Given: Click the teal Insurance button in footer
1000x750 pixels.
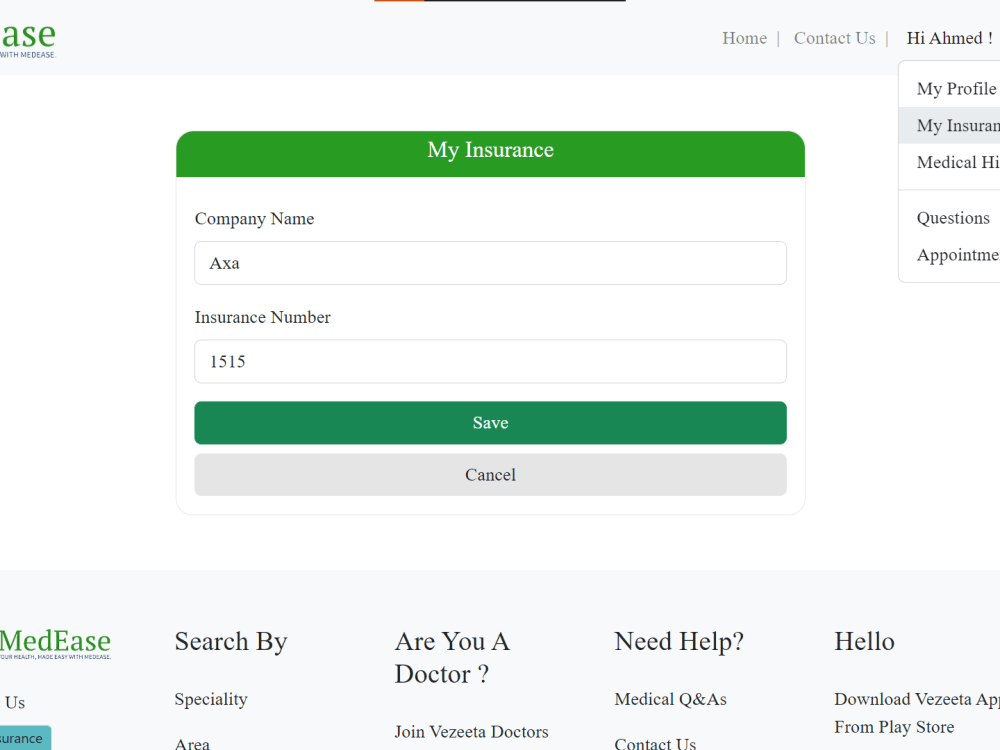Looking at the screenshot, I should (x=24, y=738).
